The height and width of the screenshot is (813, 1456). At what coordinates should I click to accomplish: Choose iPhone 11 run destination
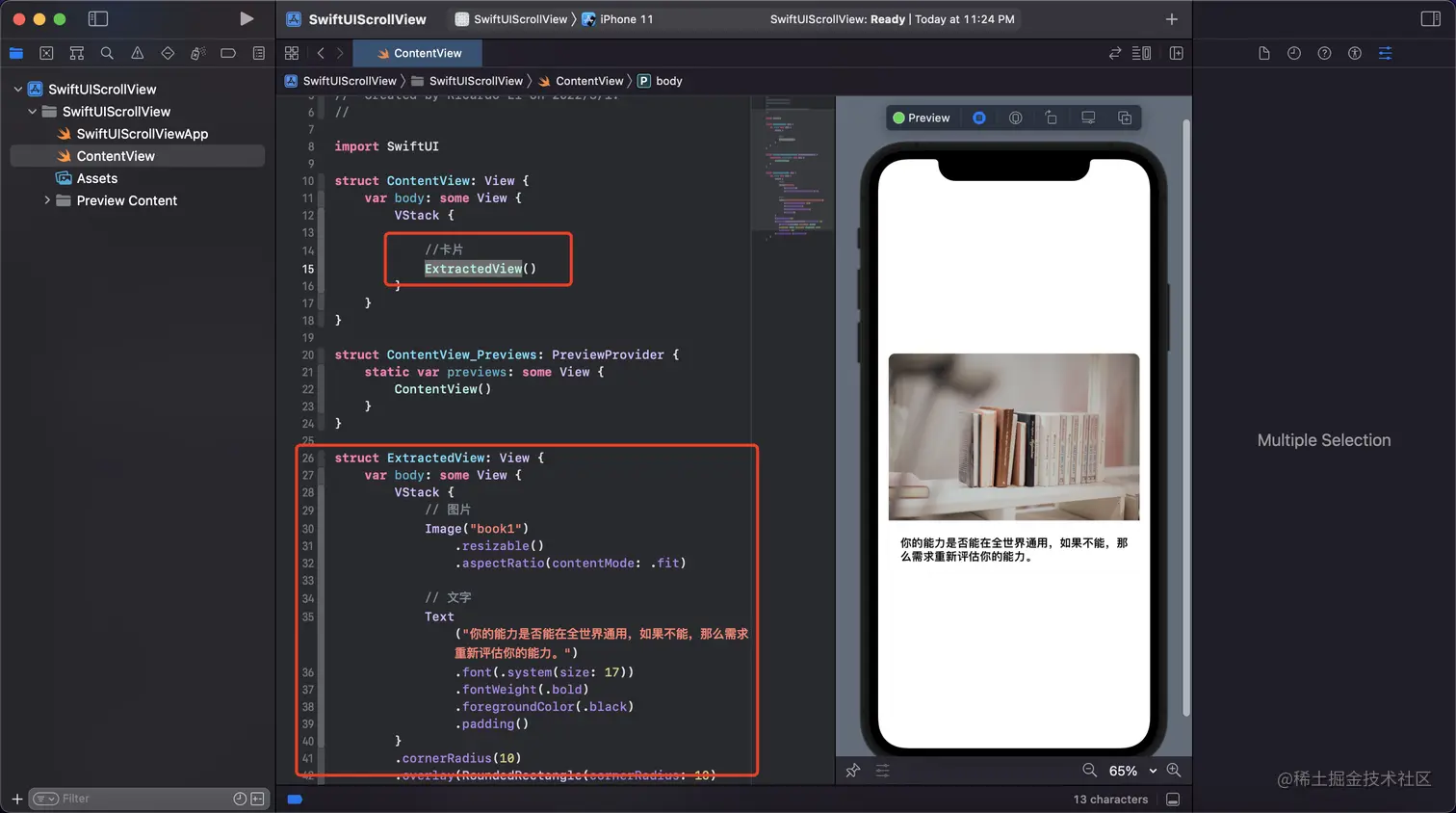(617, 19)
